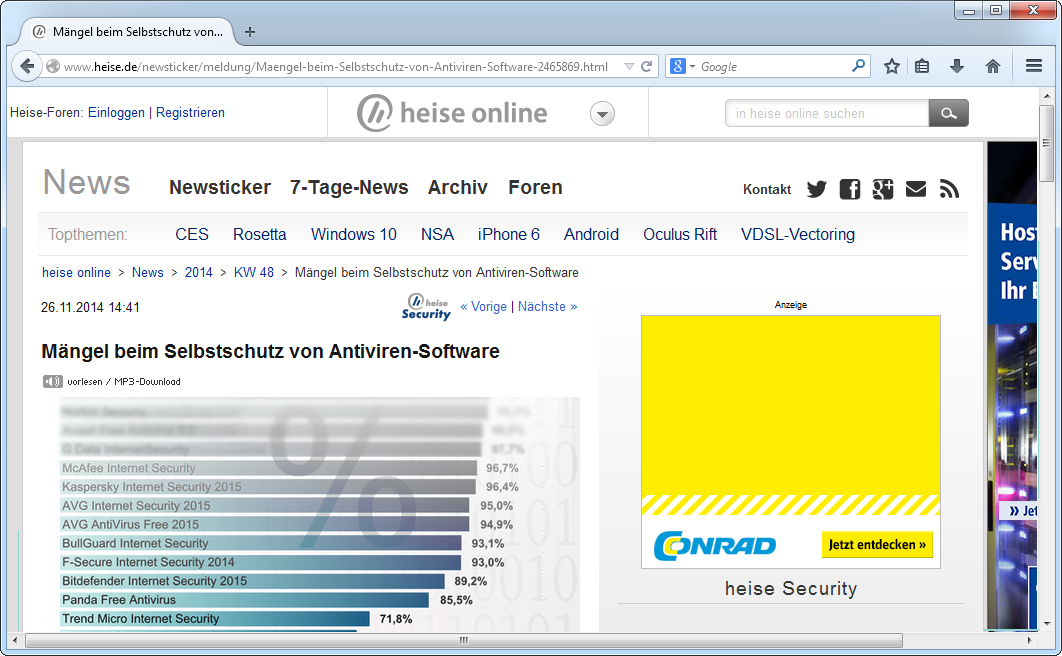Open the Registrieren link
The image size is (1062, 656).
click(190, 113)
